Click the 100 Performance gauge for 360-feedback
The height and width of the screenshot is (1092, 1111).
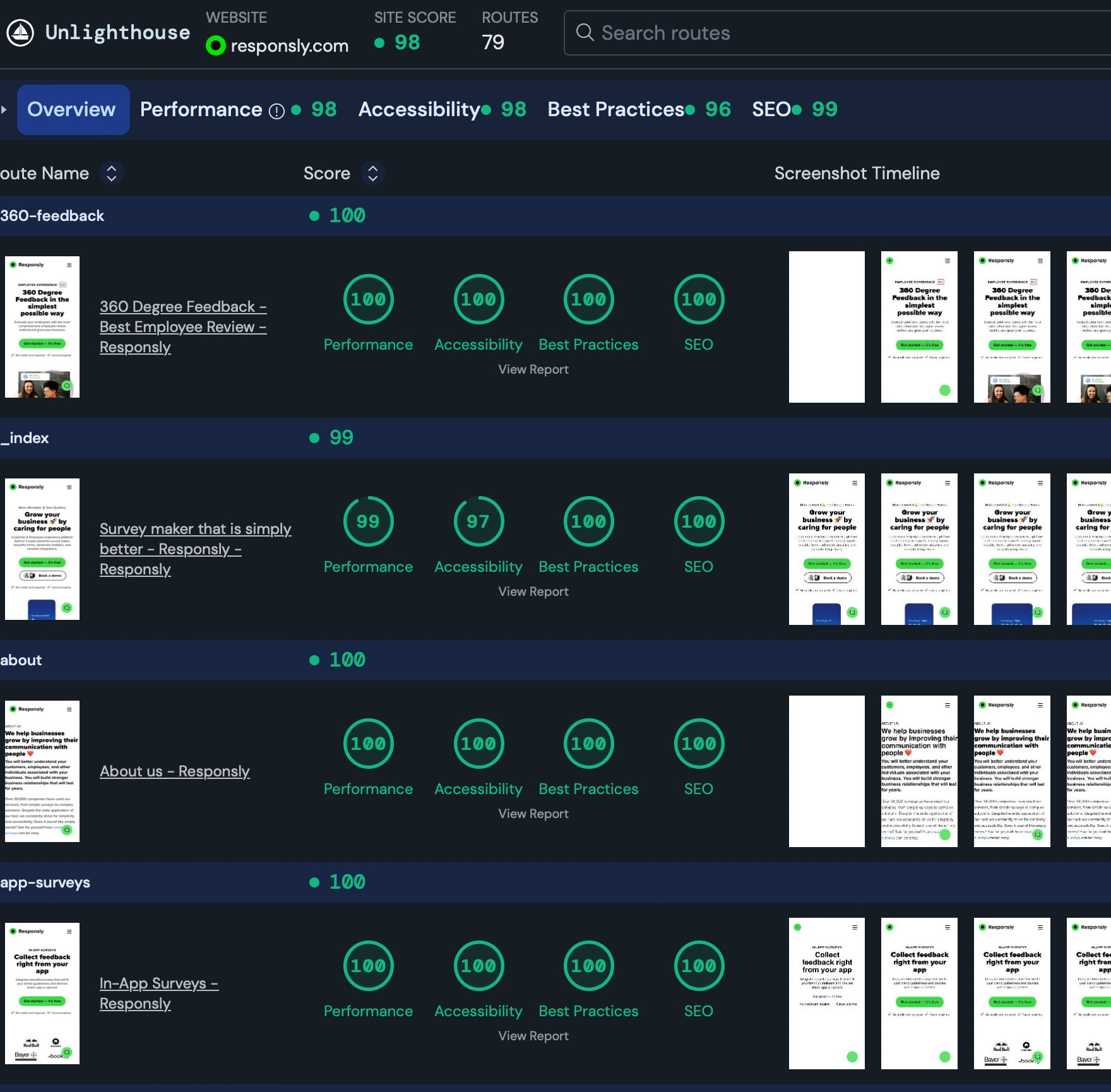tap(368, 299)
